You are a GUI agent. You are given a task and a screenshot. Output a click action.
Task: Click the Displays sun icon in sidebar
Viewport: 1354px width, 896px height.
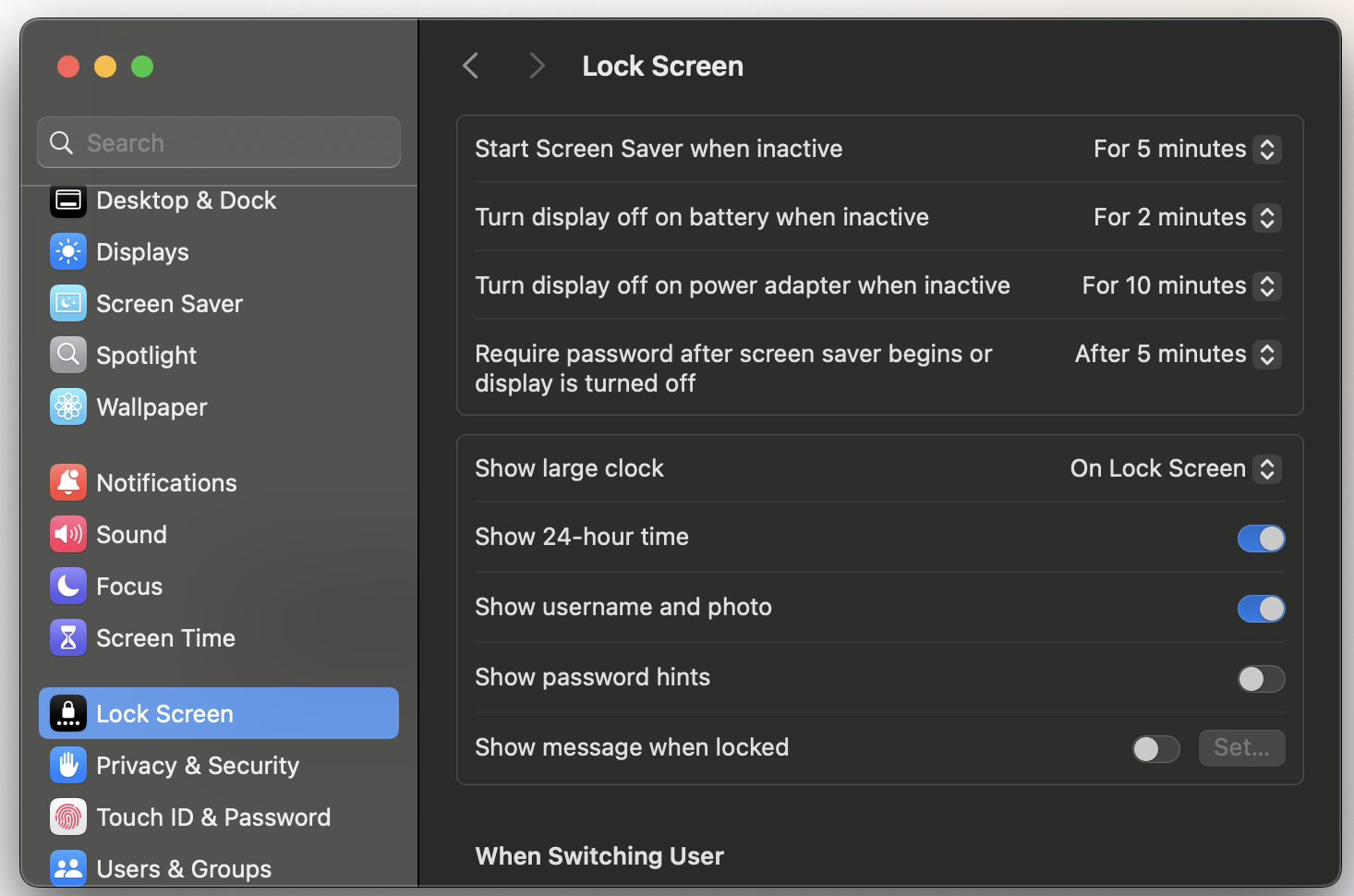coord(68,252)
